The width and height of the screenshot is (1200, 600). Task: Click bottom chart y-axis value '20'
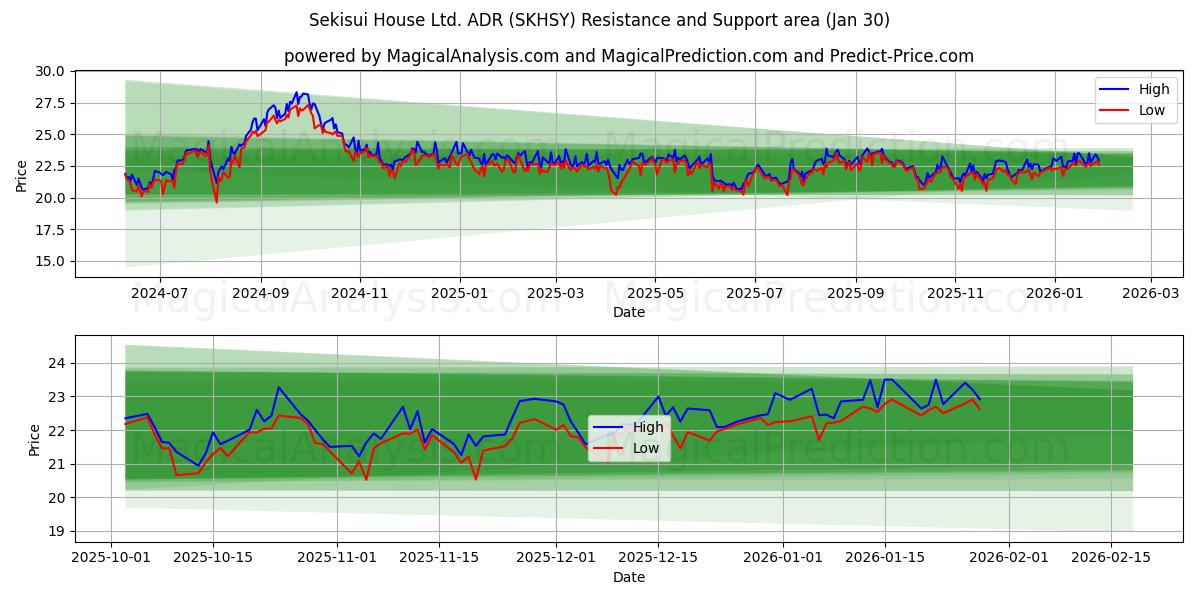58,498
